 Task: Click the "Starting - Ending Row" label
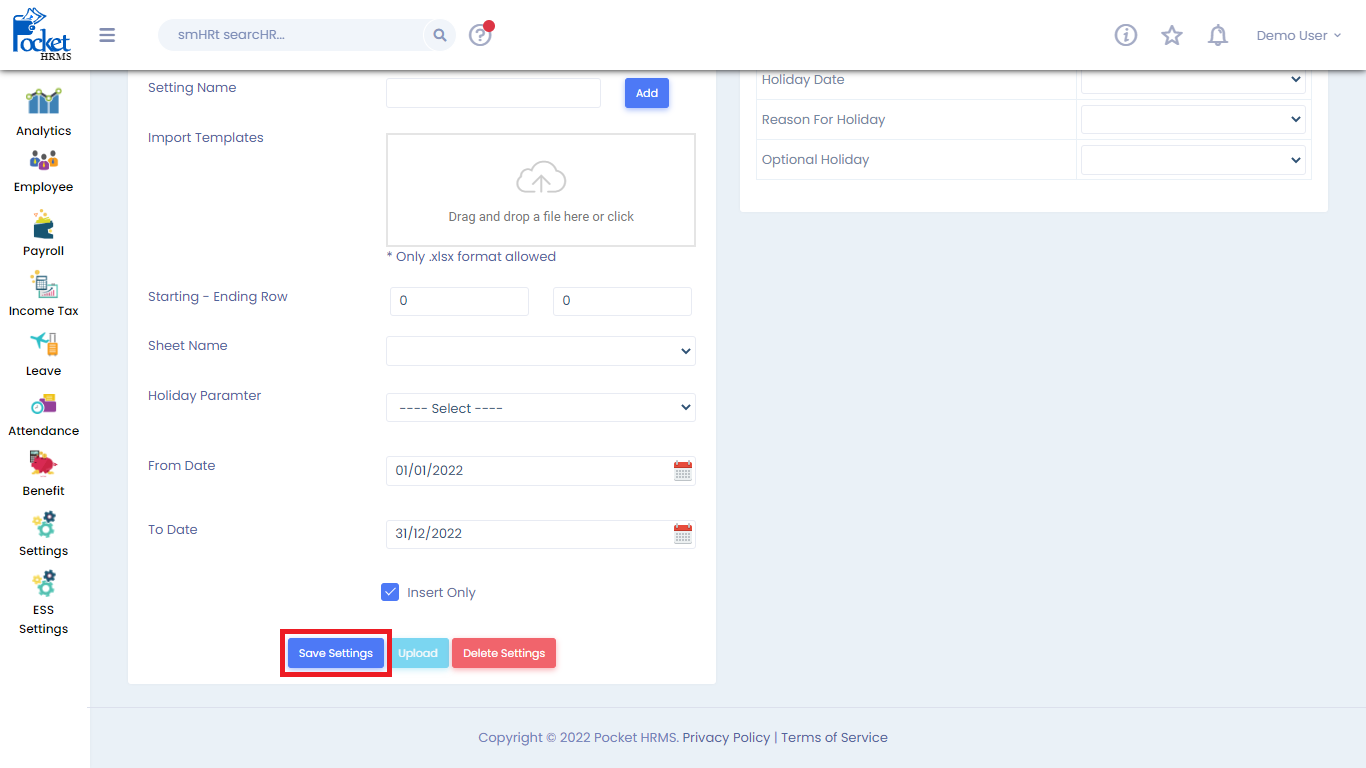click(x=218, y=297)
